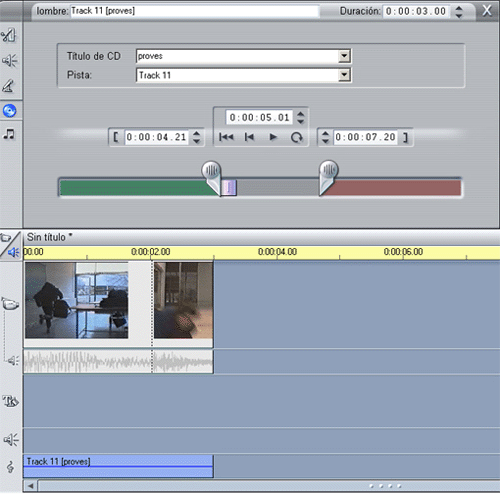Select the voice-over microphone tool
The height and width of the screenshot is (494, 500).
pos(9,86)
